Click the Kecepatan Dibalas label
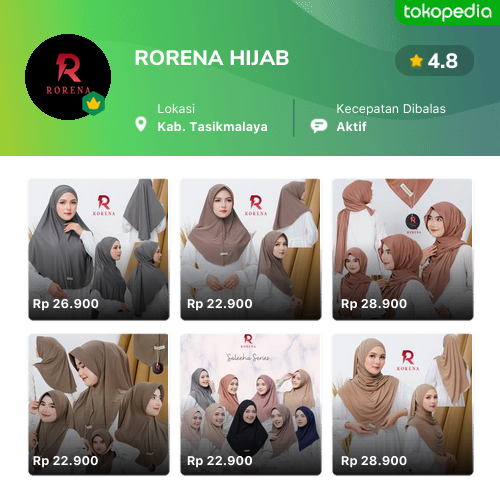Screen dimensions: 500x500 [x=391, y=109]
